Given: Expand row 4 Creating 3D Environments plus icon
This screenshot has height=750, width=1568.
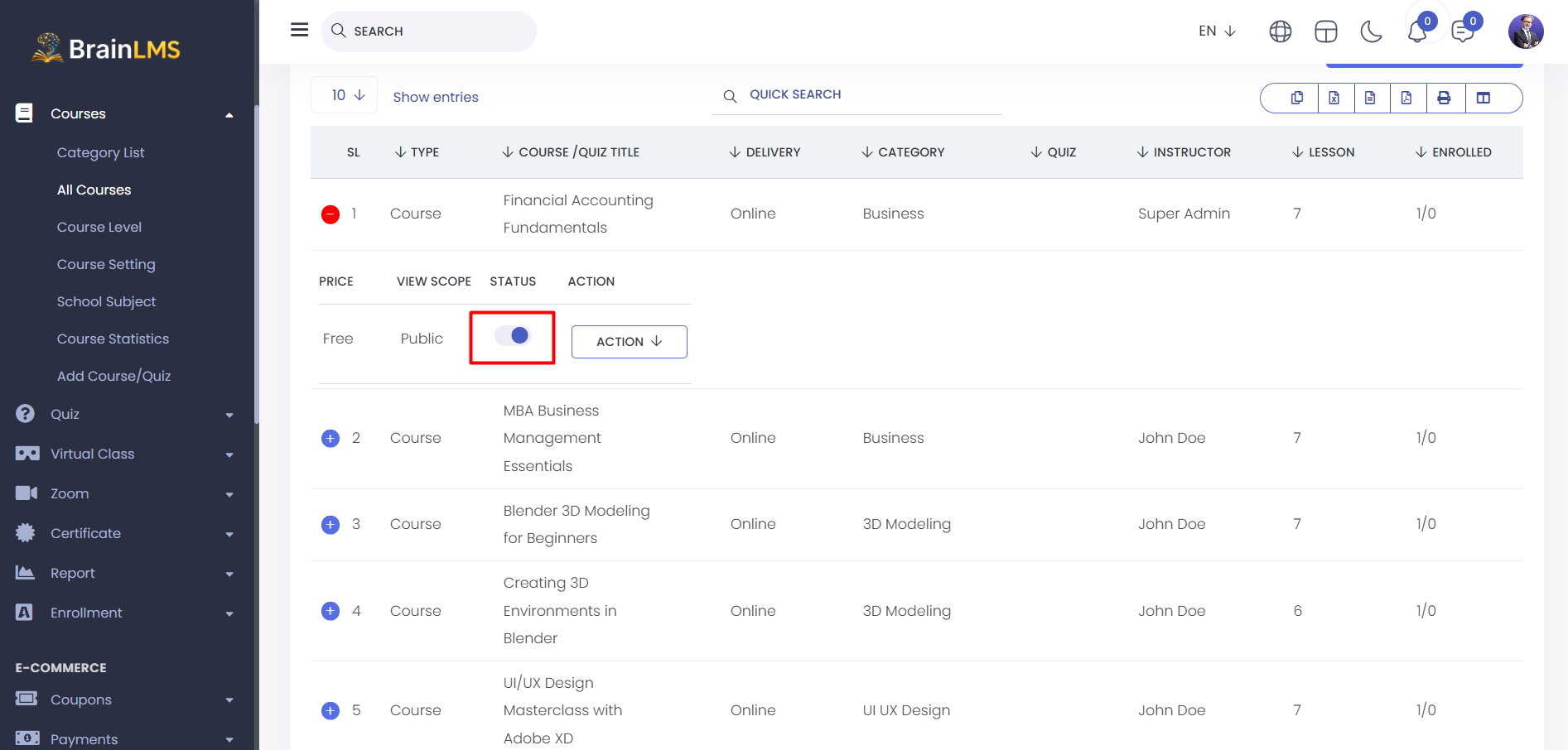Looking at the screenshot, I should click(x=330, y=611).
